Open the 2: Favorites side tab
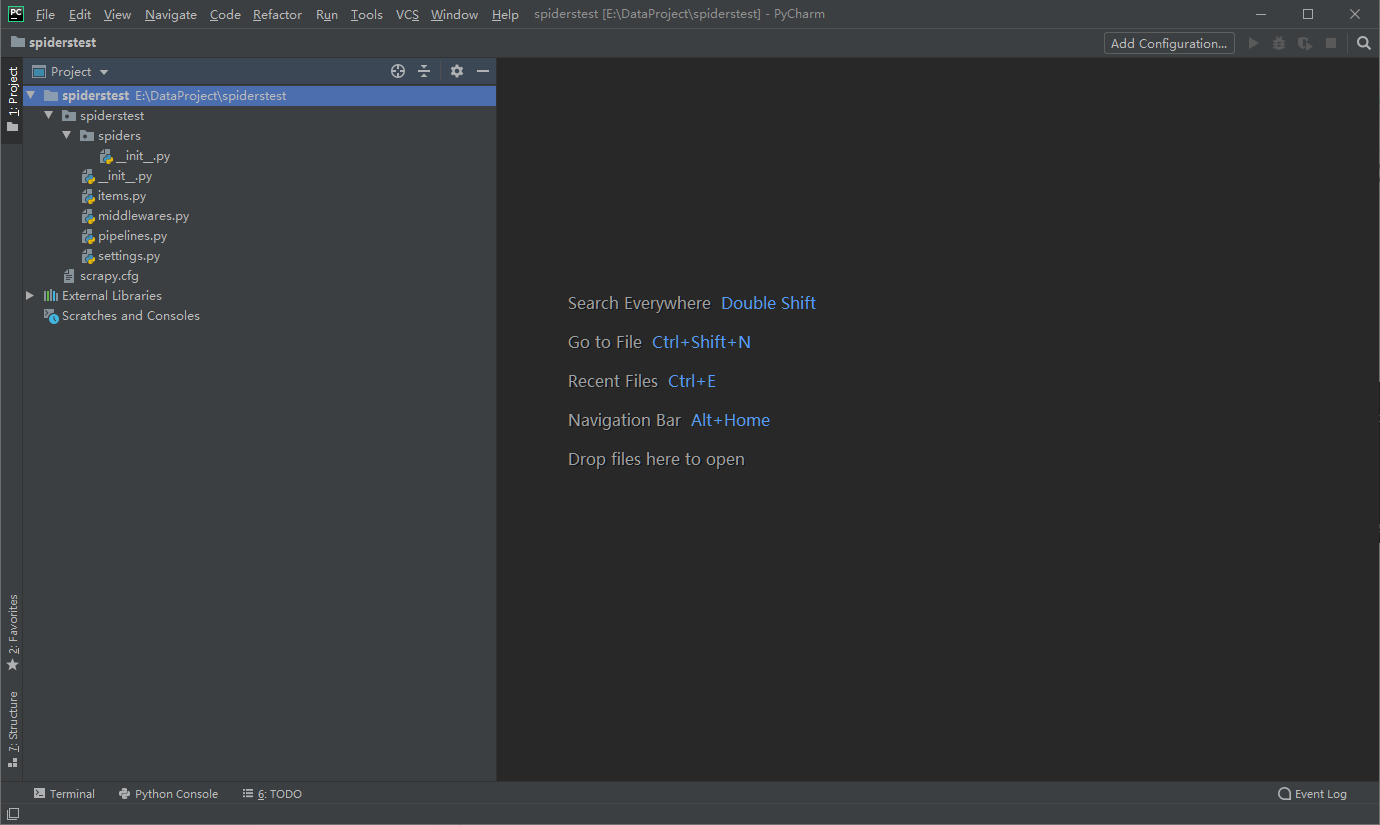The width and height of the screenshot is (1380, 825). pyautogui.click(x=12, y=633)
